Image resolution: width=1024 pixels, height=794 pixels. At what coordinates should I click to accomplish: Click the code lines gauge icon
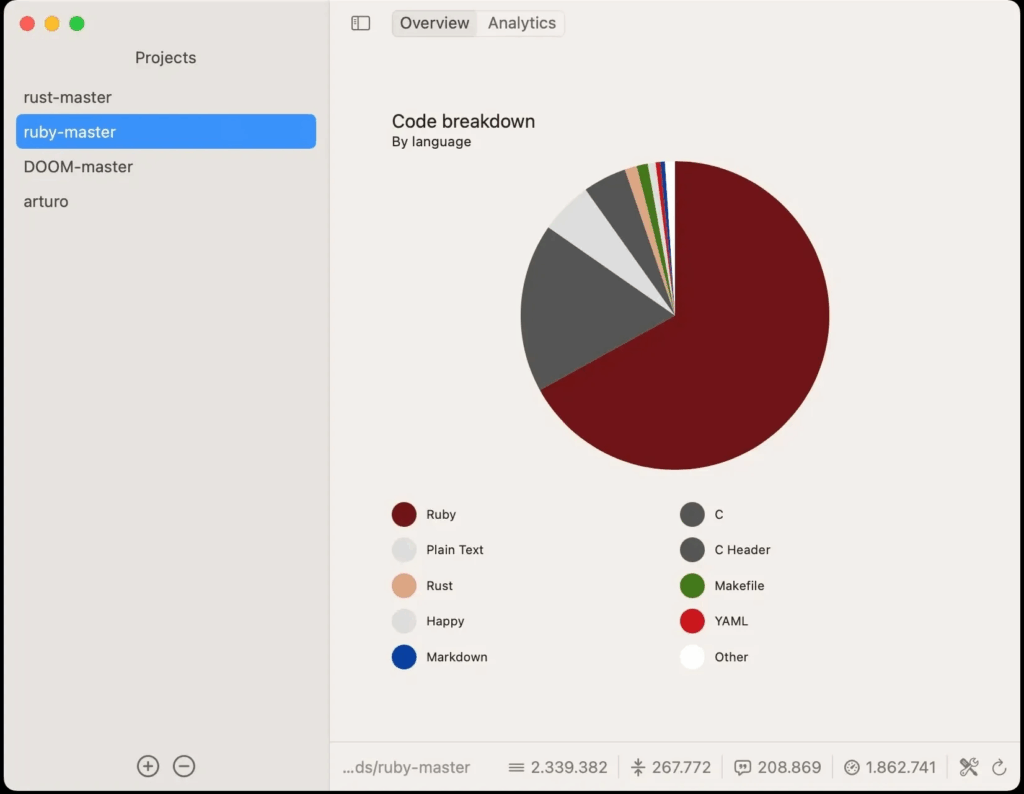click(x=852, y=767)
